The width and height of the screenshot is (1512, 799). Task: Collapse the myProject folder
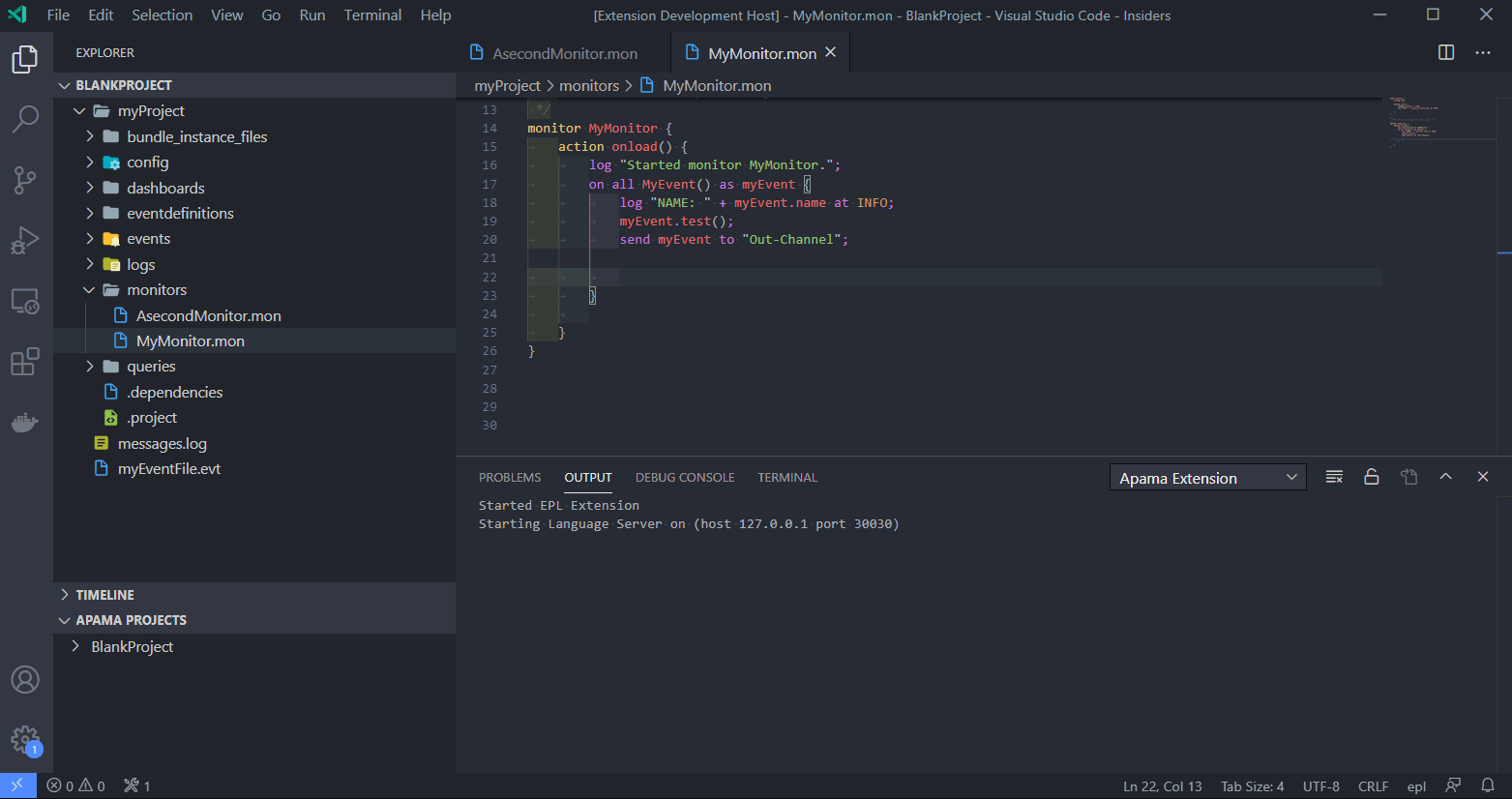(x=254, y=111)
